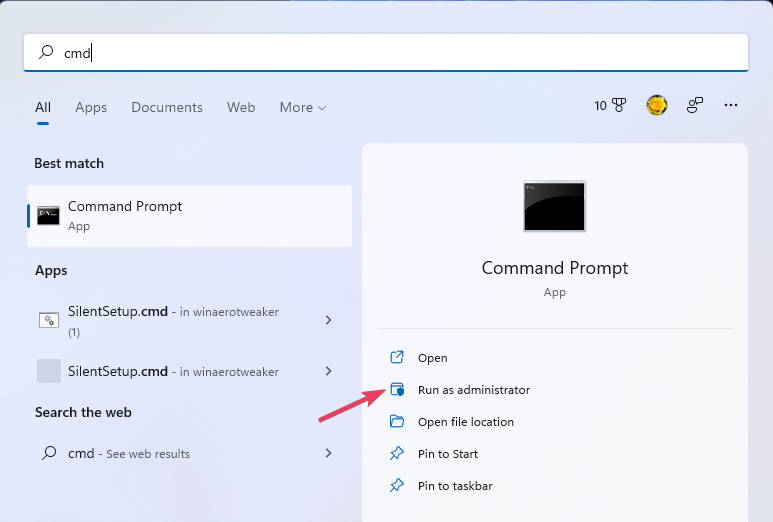Viewport: 773px width, 522px height.
Task: Expand chevron for second SilentSetup.cmd result
Action: point(329,371)
